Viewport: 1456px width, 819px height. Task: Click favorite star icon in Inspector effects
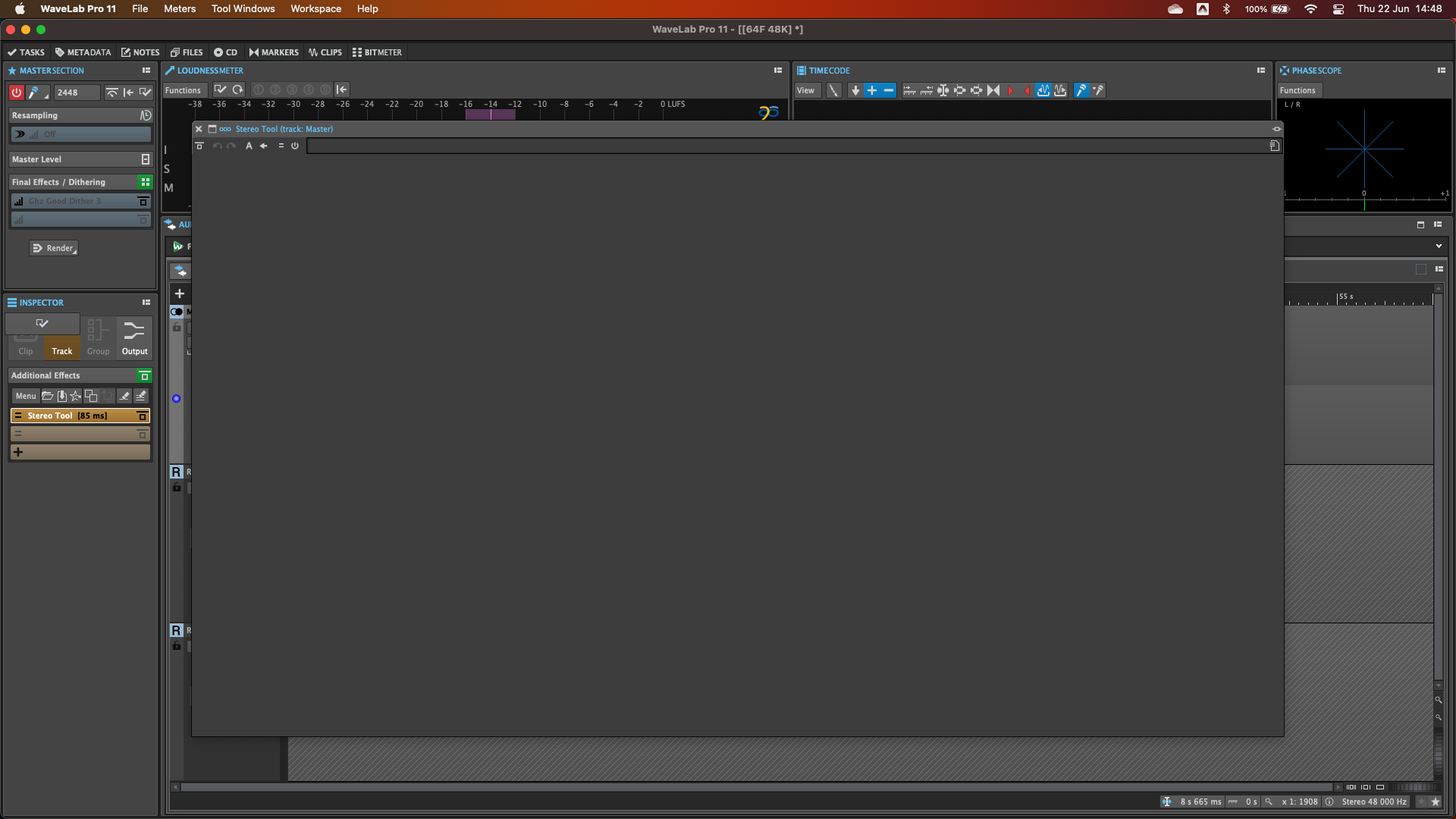[x=75, y=396]
